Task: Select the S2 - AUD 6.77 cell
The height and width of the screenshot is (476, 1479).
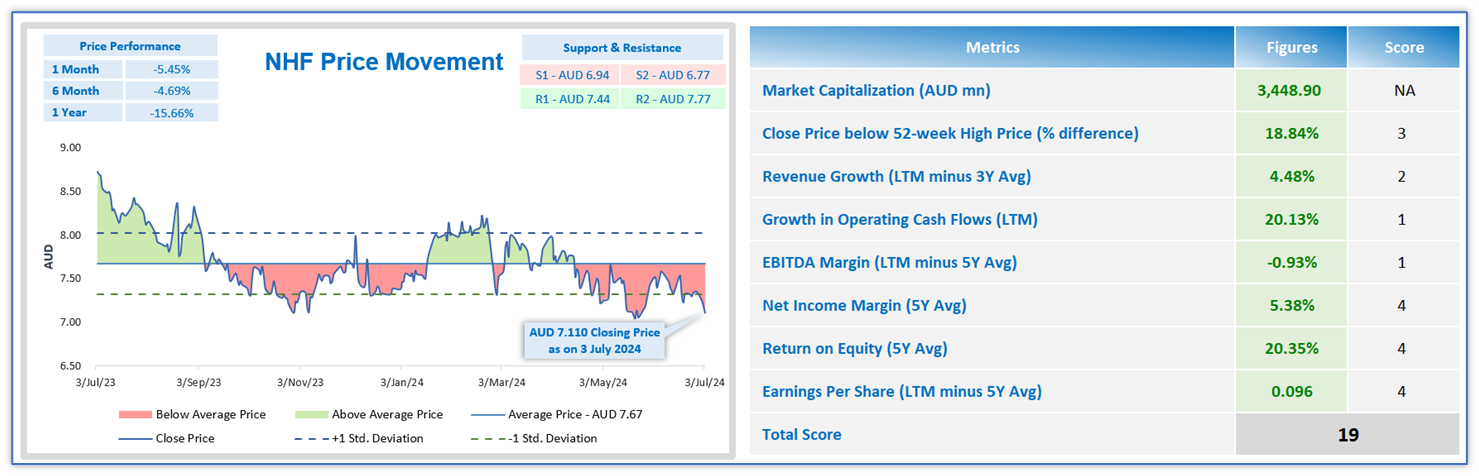Action: [x=673, y=74]
